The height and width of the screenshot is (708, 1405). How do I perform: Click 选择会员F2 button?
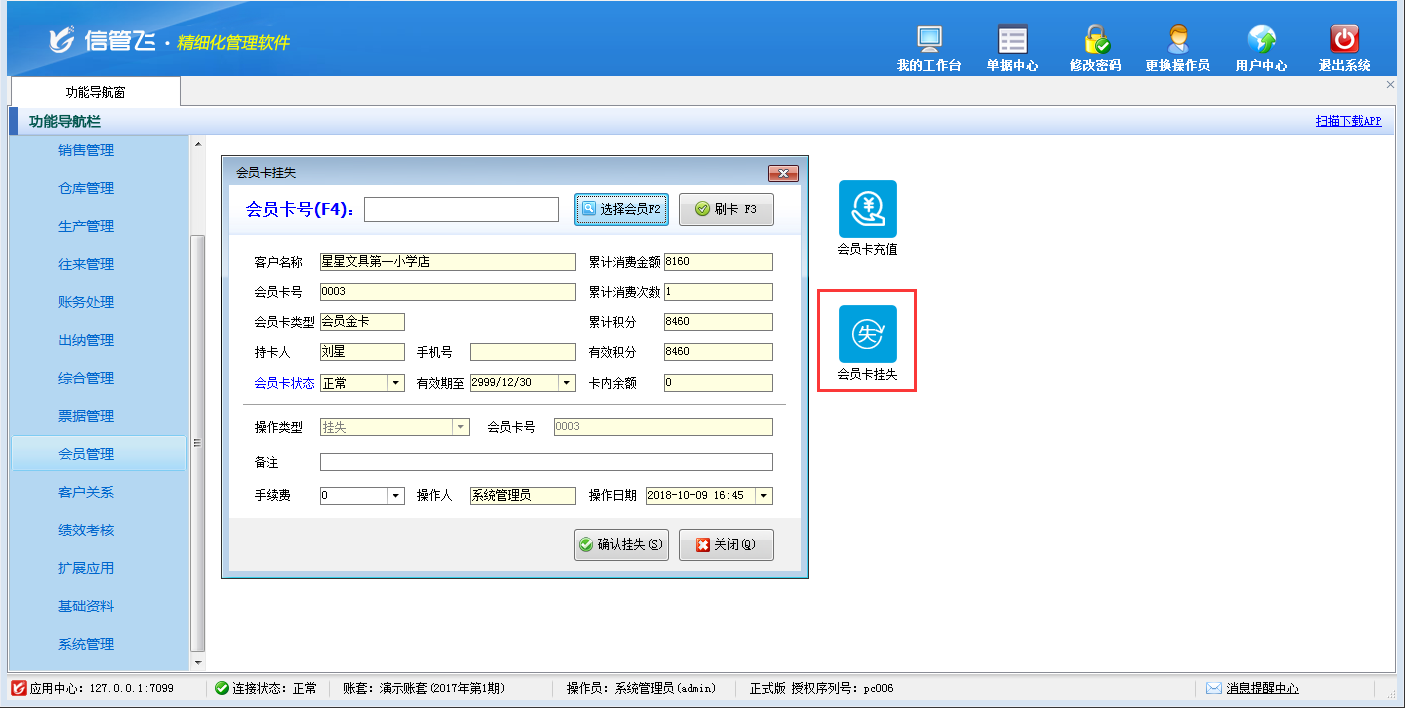click(621, 209)
